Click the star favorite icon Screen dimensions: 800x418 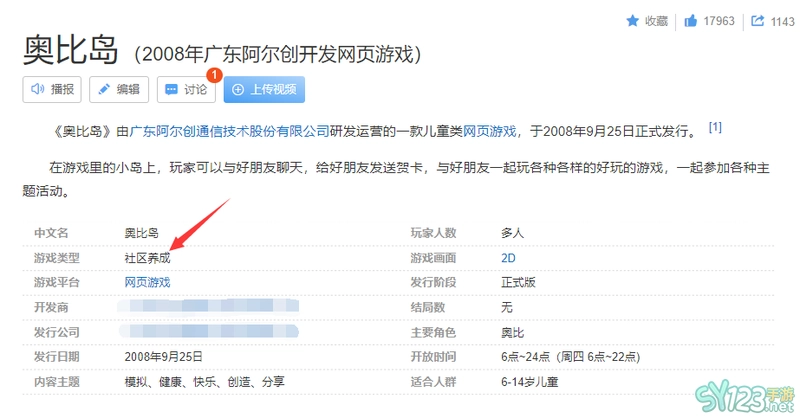[632, 21]
